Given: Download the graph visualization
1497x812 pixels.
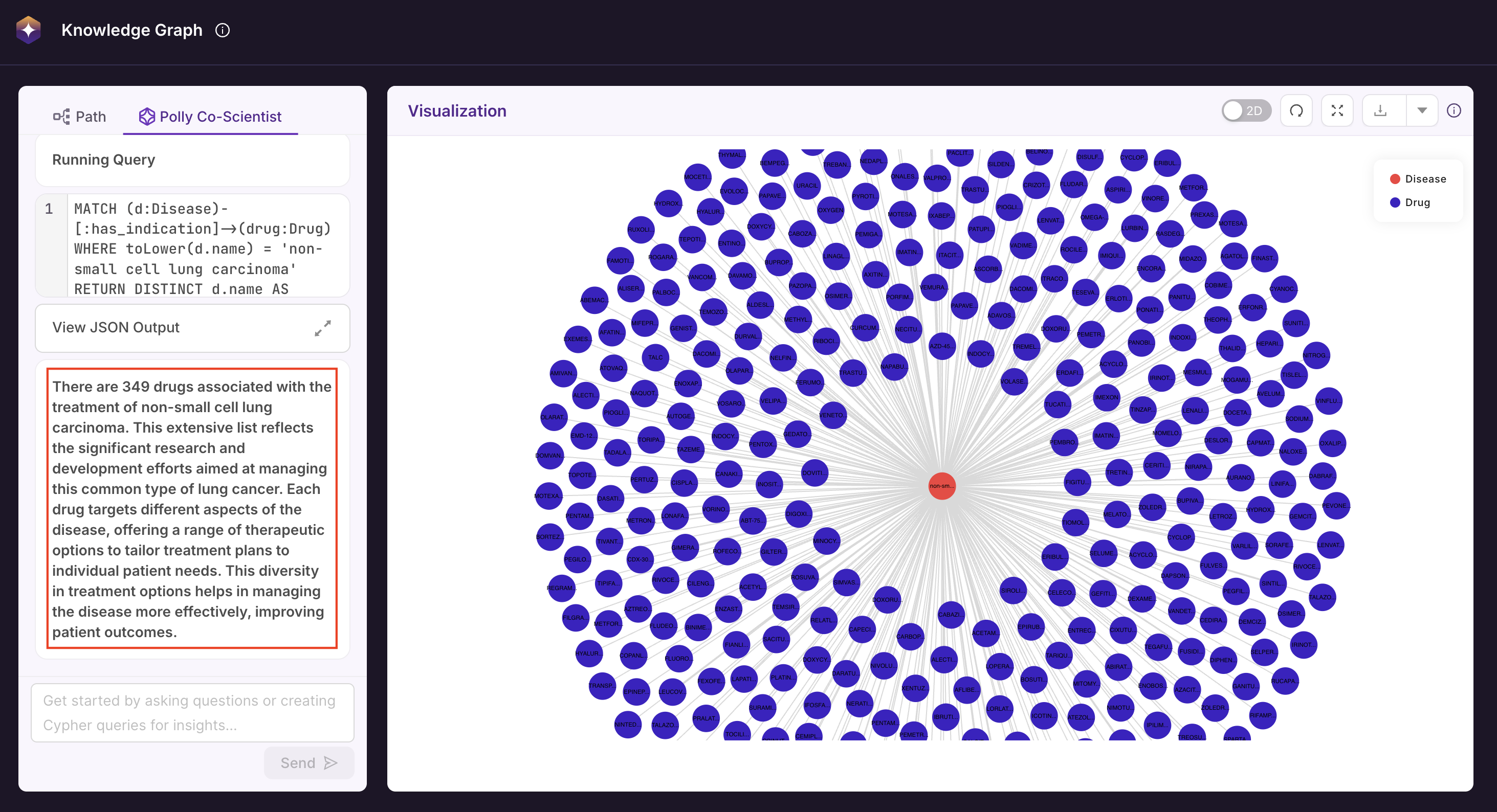Looking at the screenshot, I should point(1380,110).
